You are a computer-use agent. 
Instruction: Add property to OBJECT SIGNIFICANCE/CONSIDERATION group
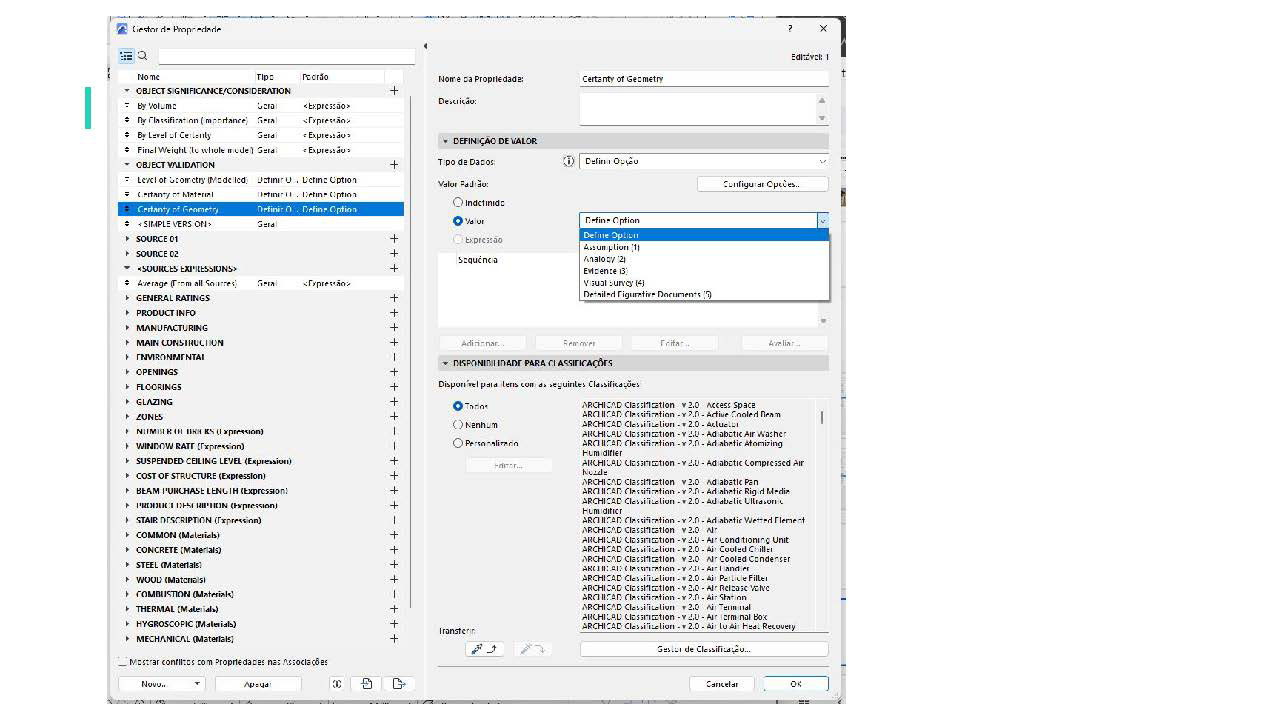[x=394, y=91]
